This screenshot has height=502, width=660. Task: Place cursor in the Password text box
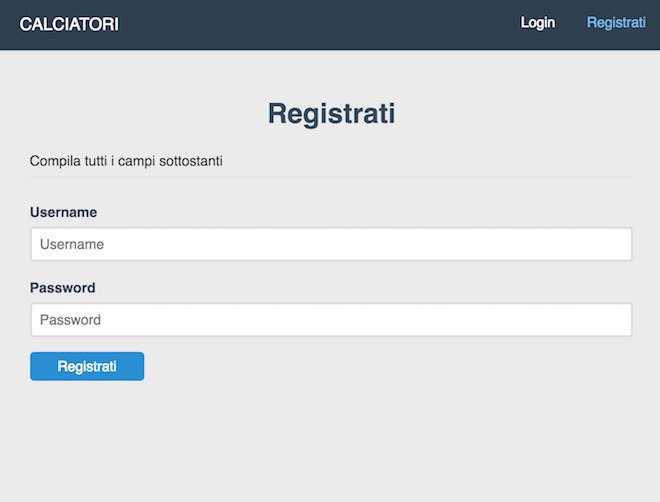tap(331, 320)
